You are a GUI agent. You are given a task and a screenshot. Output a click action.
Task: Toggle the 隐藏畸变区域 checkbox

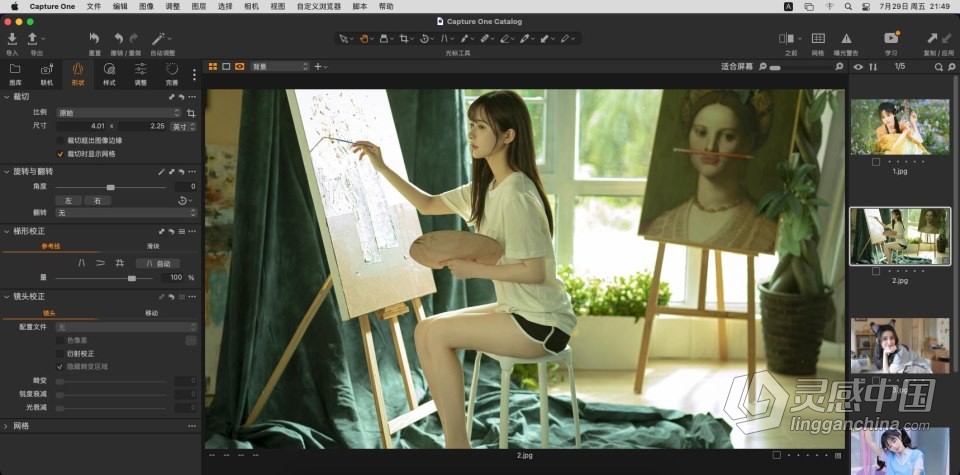60,367
